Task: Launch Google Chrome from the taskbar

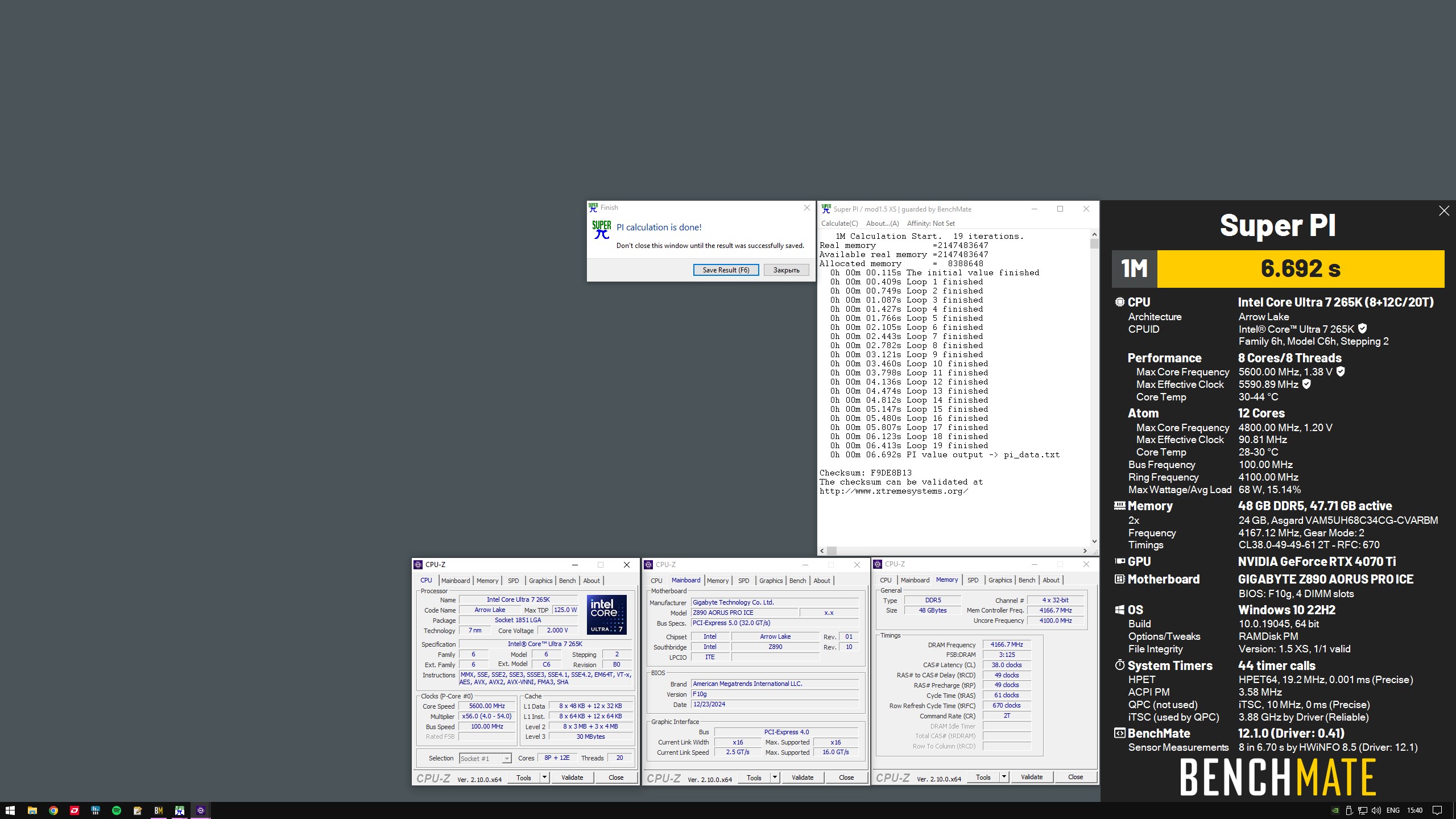Action: click(53, 810)
